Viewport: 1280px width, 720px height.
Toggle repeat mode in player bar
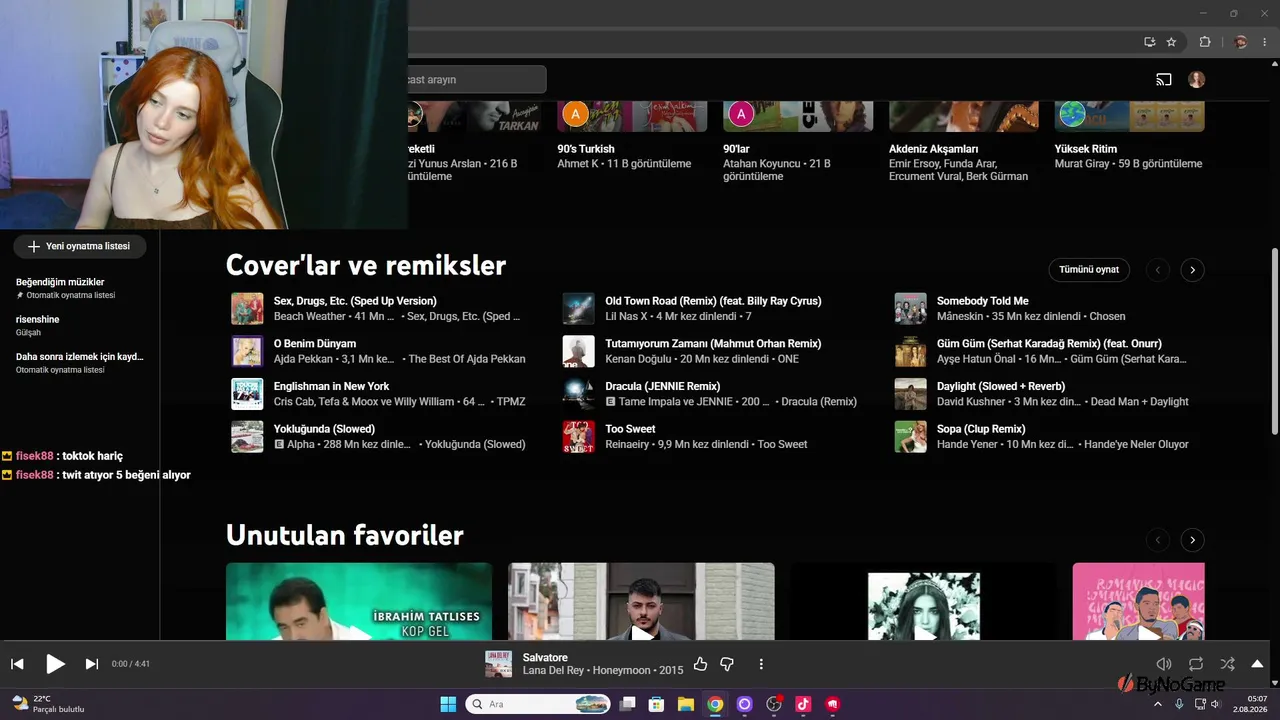tap(1196, 664)
